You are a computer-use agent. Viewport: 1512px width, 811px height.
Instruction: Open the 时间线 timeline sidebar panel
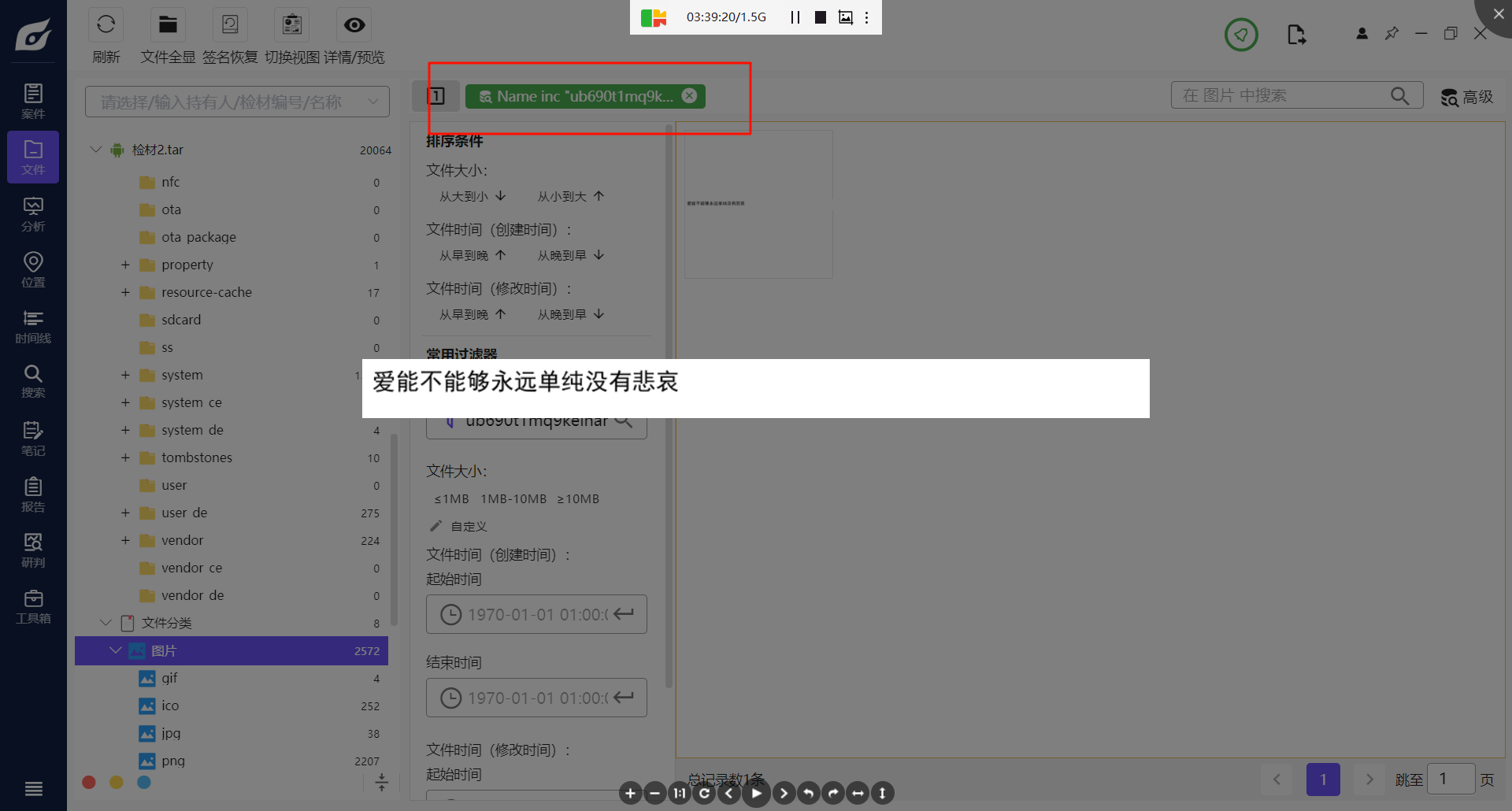(33, 326)
